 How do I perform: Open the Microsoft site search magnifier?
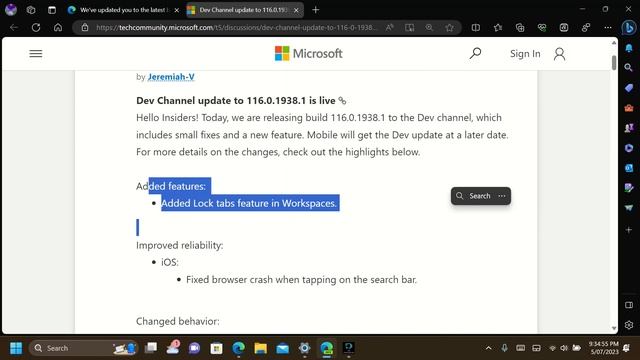pos(476,53)
